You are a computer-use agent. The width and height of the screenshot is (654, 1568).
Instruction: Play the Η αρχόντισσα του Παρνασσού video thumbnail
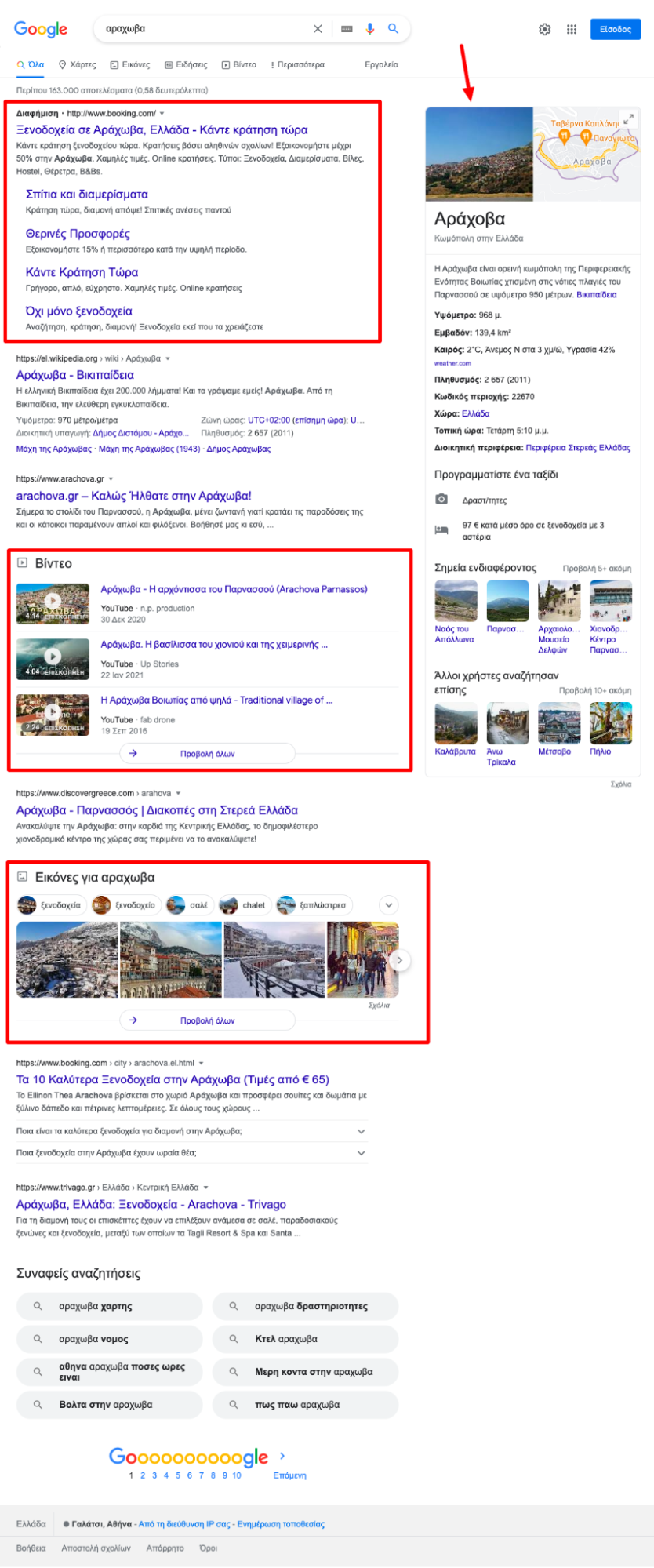click(x=53, y=603)
